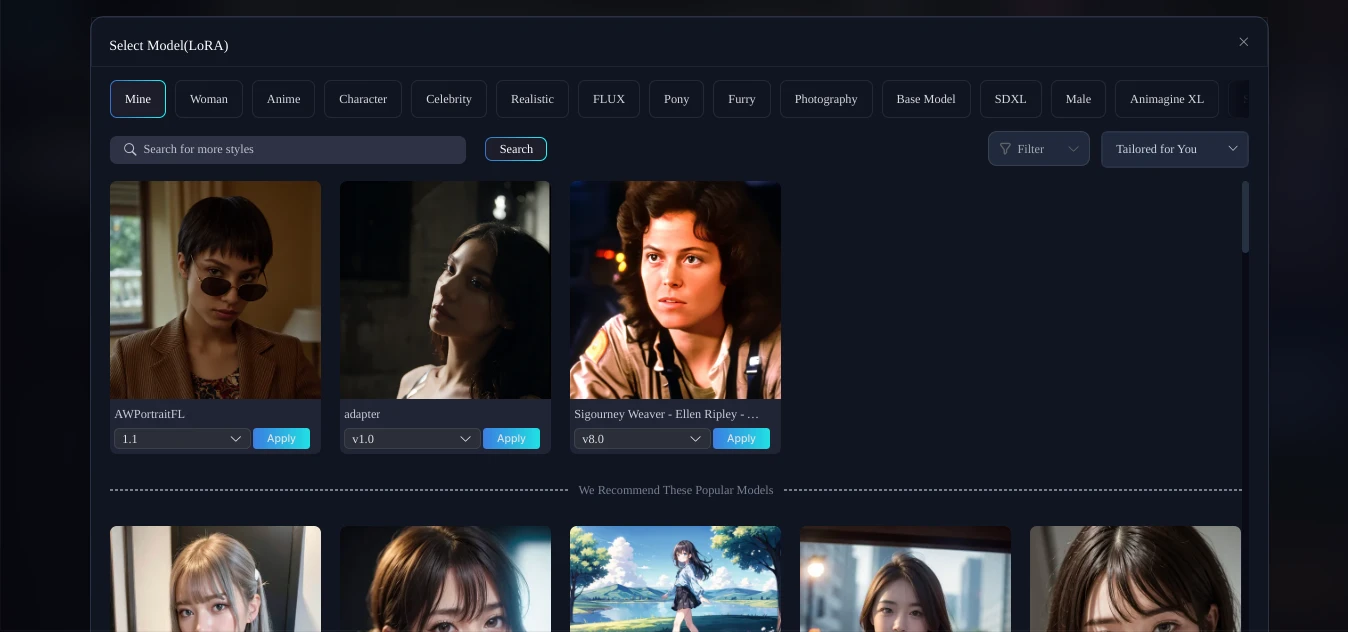This screenshot has width=1348, height=632.
Task: Open the Celebrity category tab
Action: pyautogui.click(x=449, y=99)
